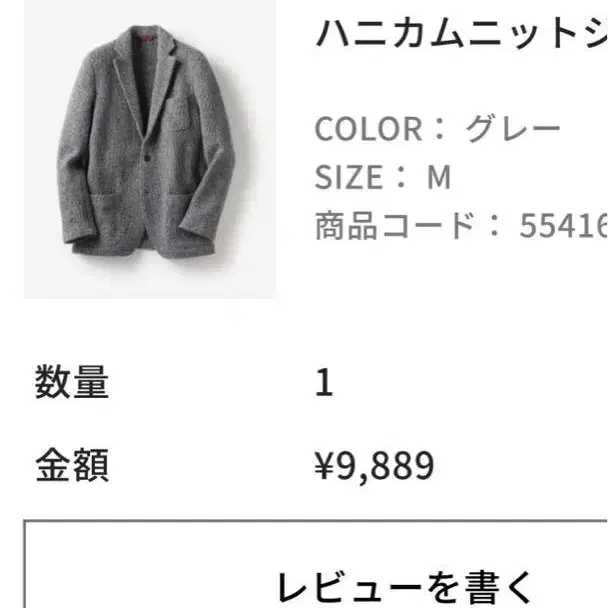Viewport: 608px width, 608px height.
Task: Click the jacket's upper front button
Action: click(x=149, y=157)
